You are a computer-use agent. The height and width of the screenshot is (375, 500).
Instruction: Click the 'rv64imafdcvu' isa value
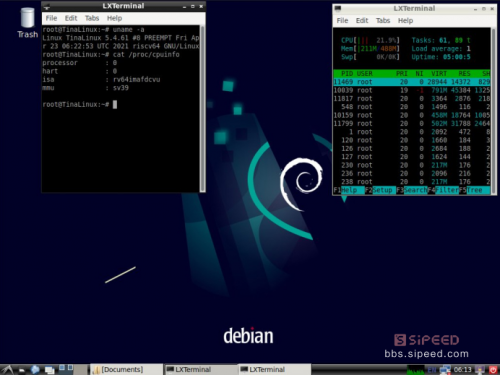[137, 80]
